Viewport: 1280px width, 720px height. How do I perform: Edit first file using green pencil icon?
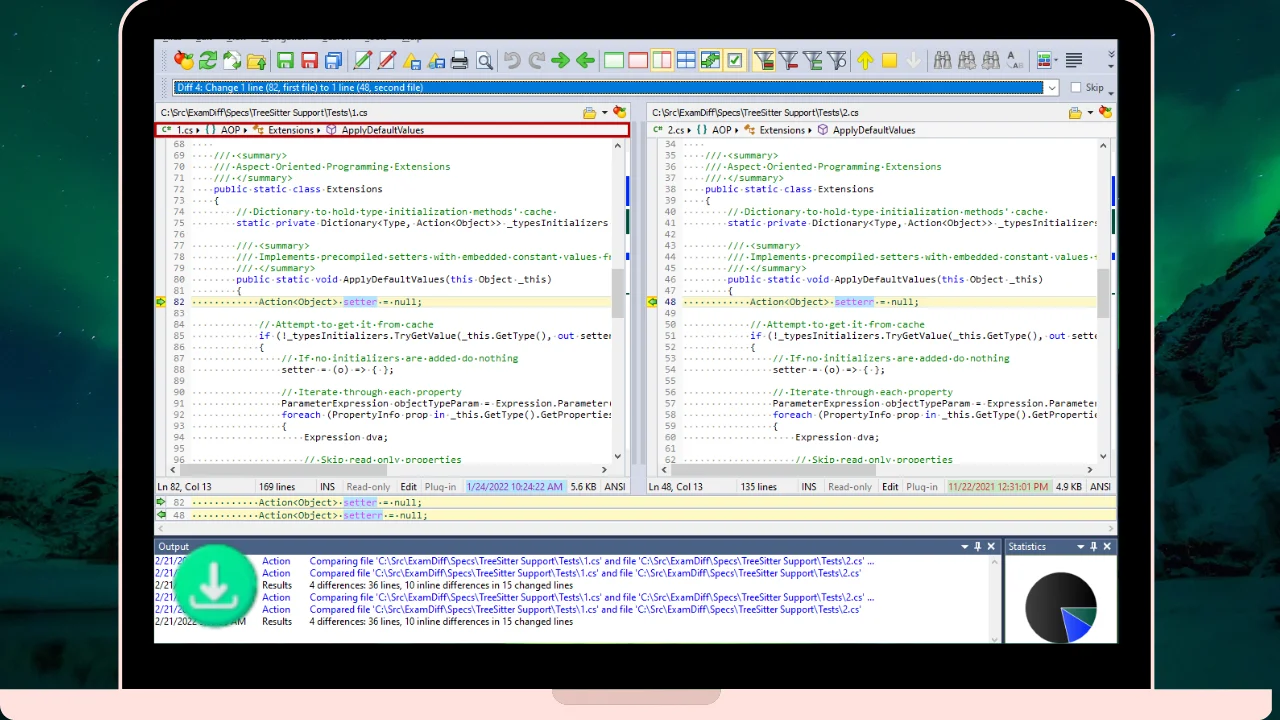(x=362, y=61)
